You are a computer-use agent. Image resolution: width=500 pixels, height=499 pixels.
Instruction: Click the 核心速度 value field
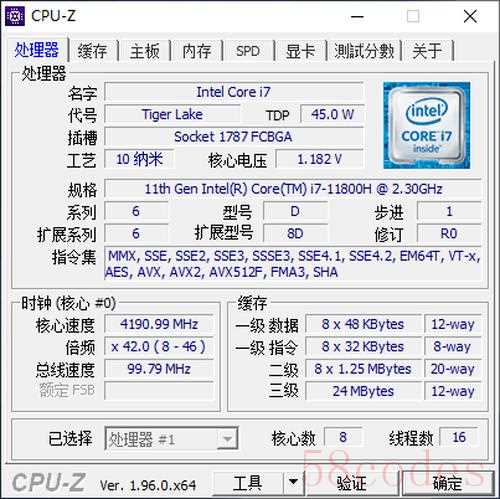pyautogui.click(x=159, y=324)
